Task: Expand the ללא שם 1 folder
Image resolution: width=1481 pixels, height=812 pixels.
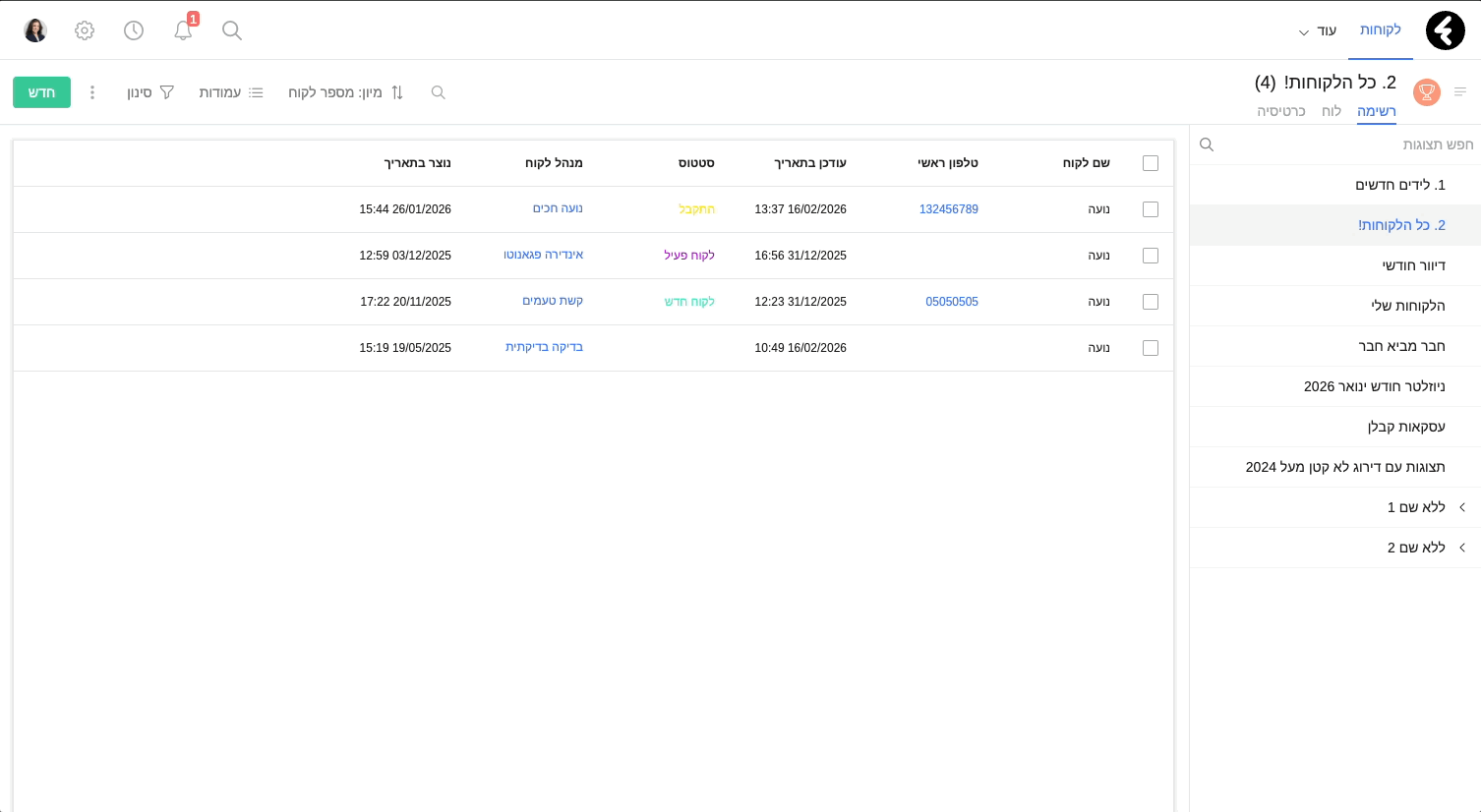Action: click(1462, 507)
